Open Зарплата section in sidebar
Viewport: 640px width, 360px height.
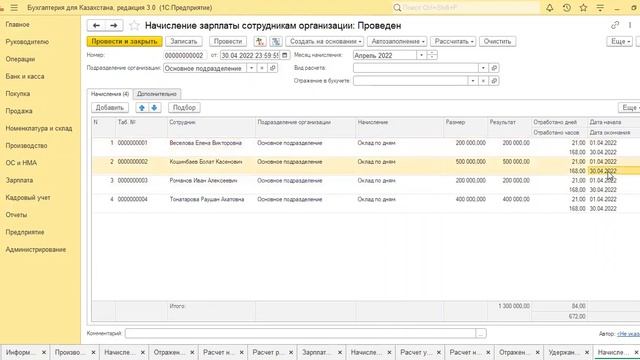(19, 180)
